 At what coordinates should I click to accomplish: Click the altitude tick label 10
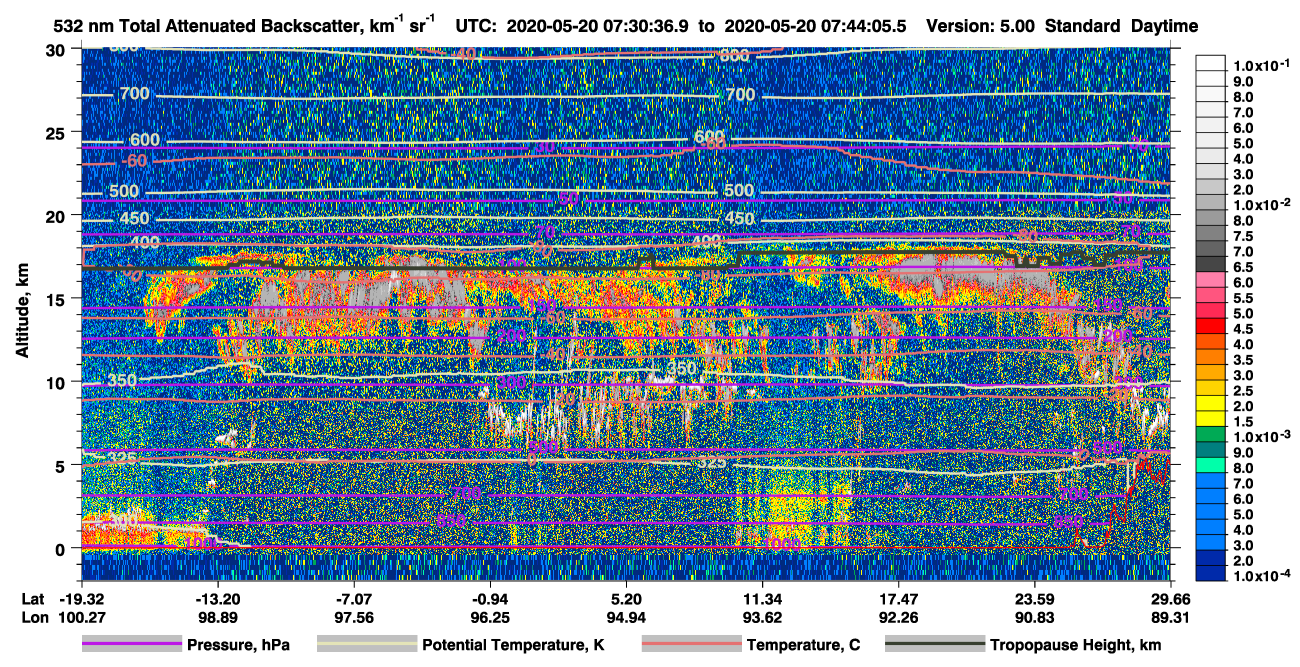[57, 382]
